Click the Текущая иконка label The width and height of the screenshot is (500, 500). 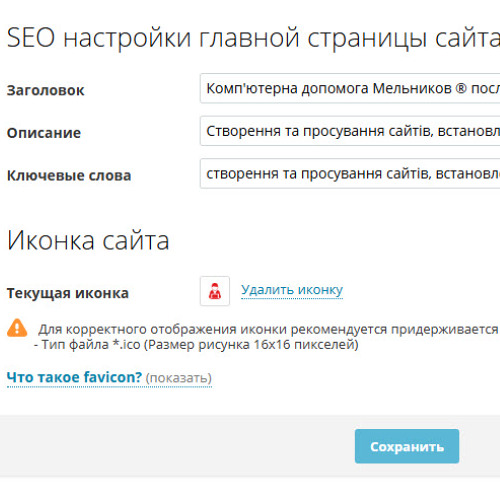pos(68,293)
